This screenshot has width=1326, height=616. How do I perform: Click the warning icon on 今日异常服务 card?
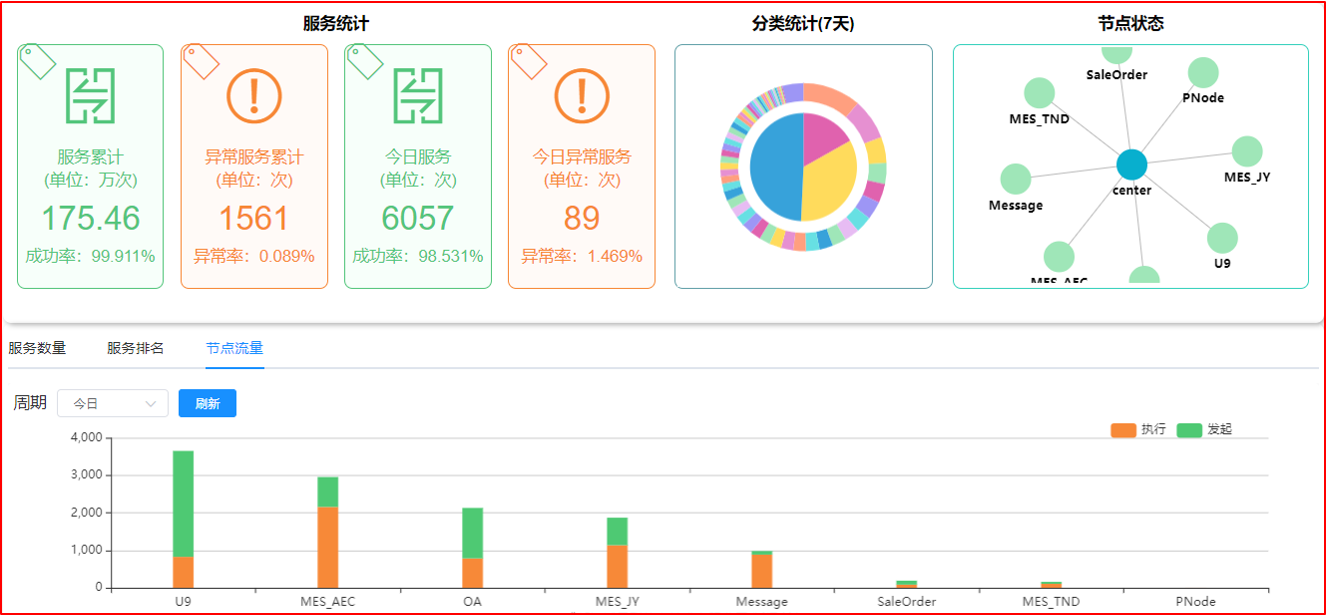pyautogui.click(x=582, y=95)
